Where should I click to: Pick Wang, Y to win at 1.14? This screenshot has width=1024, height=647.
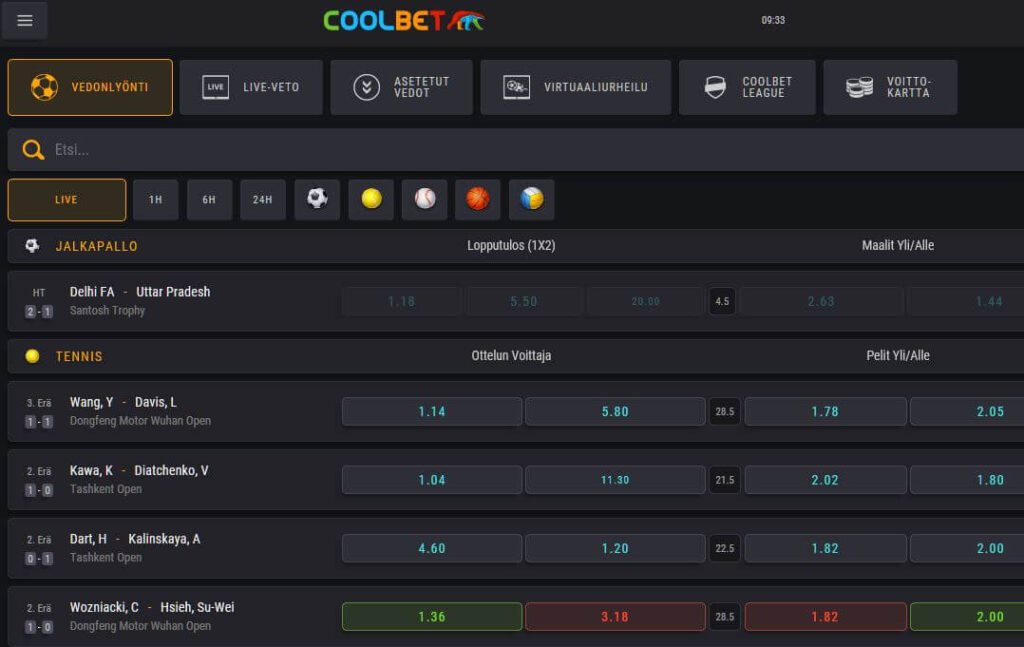[x=432, y=411]
